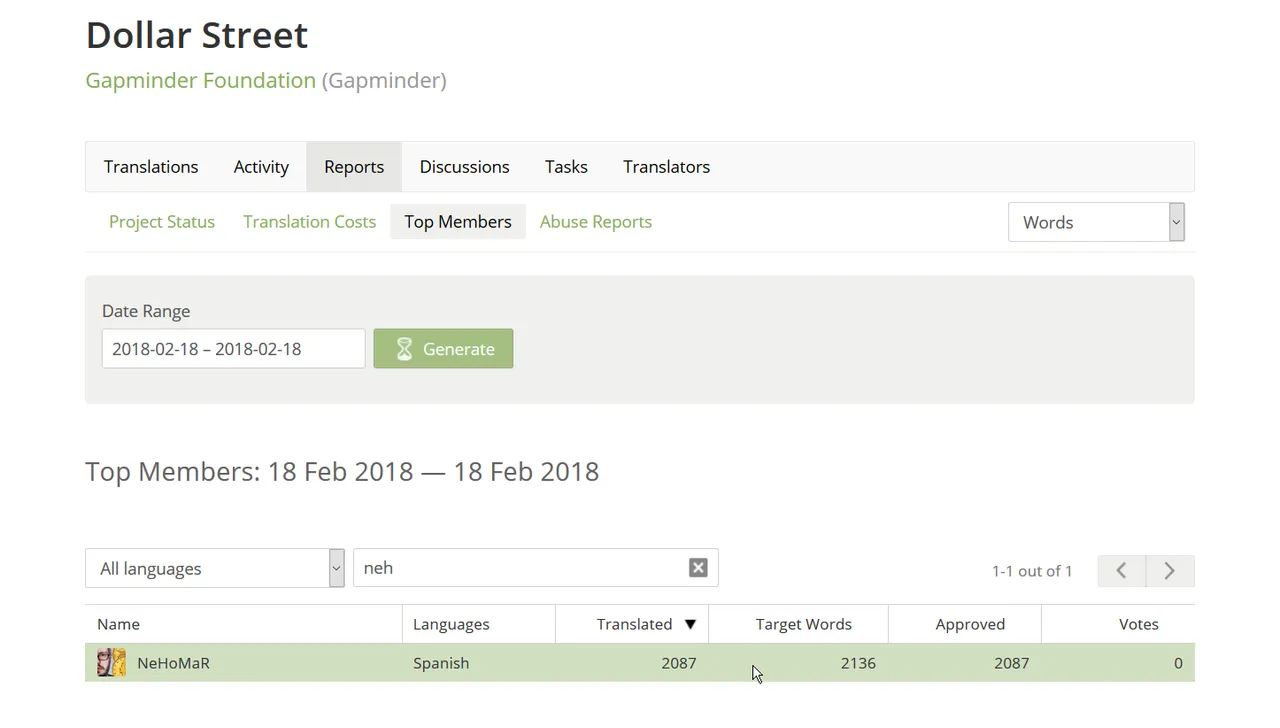The height and width of the screenshot is (728, 1280).
Task: Sort by the Translated column header
Action: [x=634, y=624]
